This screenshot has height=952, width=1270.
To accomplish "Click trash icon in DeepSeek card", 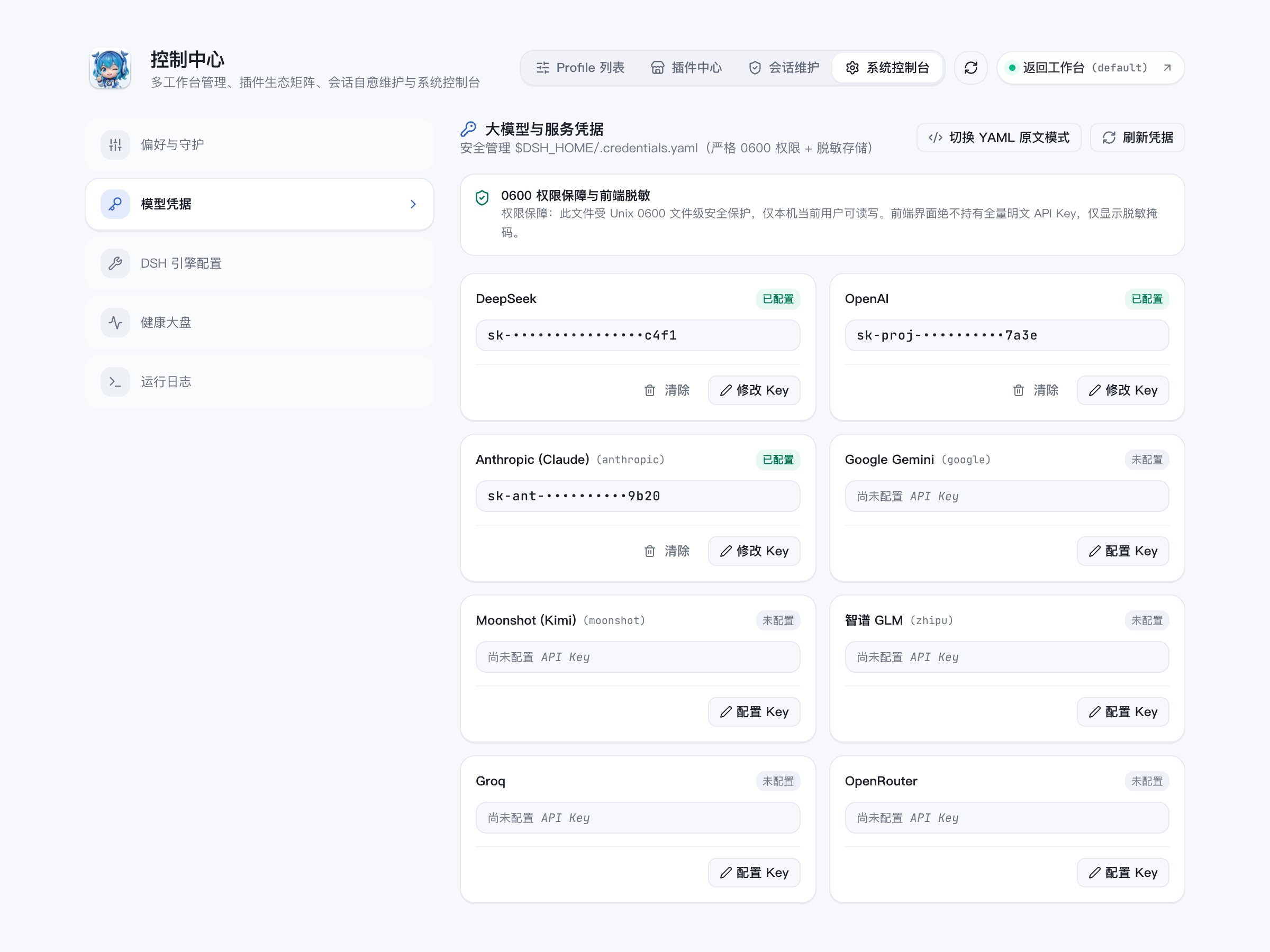I will click(x=650, y=391).
